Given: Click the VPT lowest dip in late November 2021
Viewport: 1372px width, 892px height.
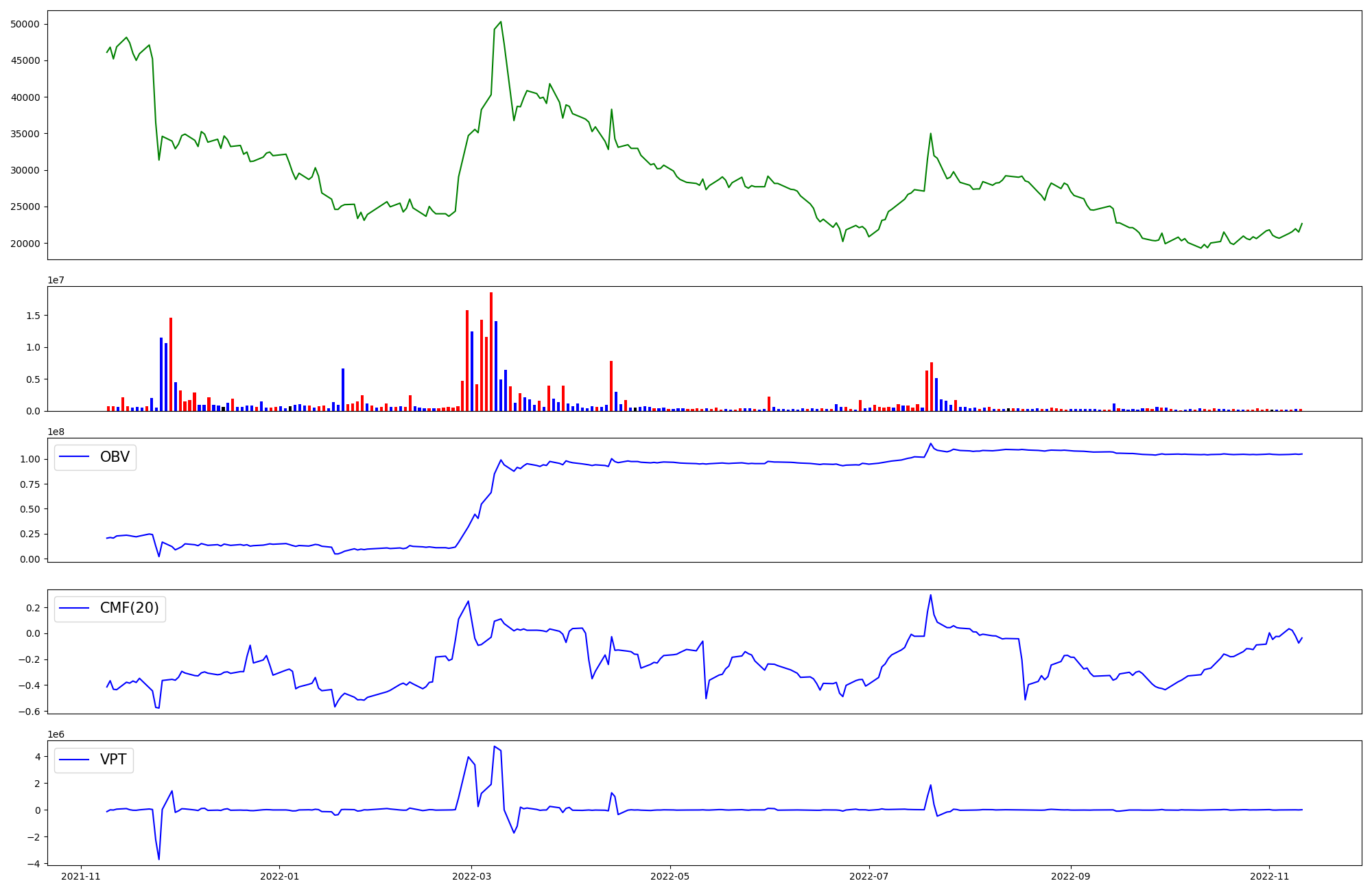Looking at the screenshot, I should click(159, 858).
